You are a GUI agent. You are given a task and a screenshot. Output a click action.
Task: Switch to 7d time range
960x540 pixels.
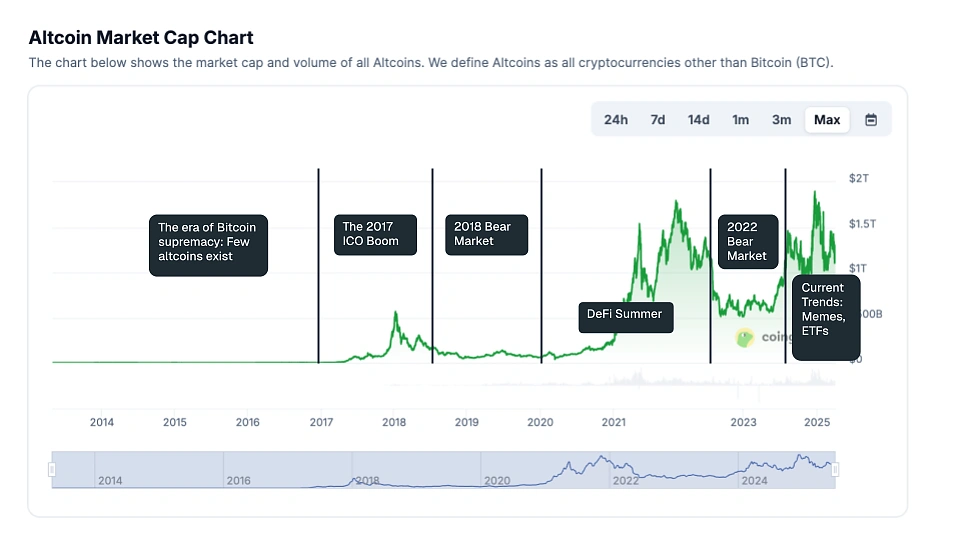(657, 120)
